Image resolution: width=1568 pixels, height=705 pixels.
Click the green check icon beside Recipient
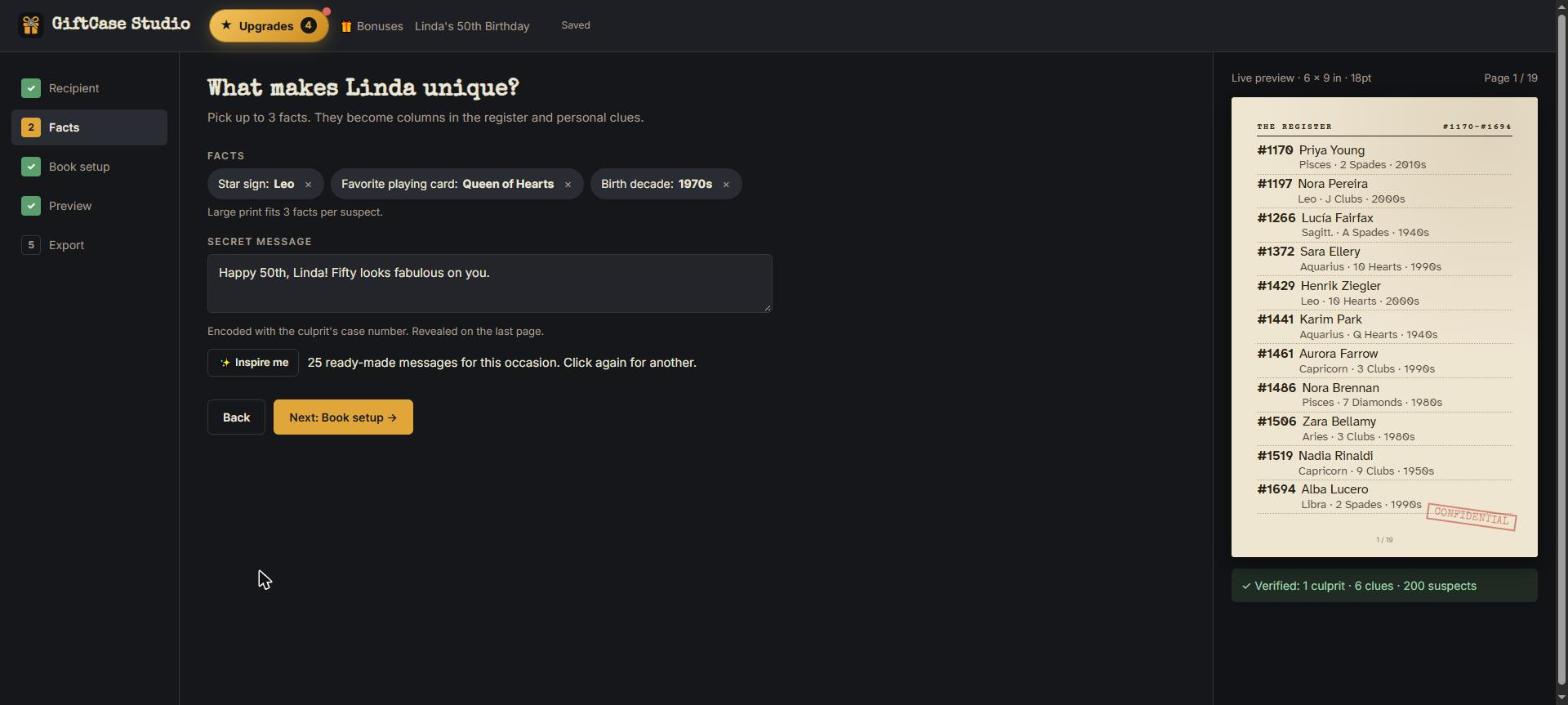tap(31, 88)
